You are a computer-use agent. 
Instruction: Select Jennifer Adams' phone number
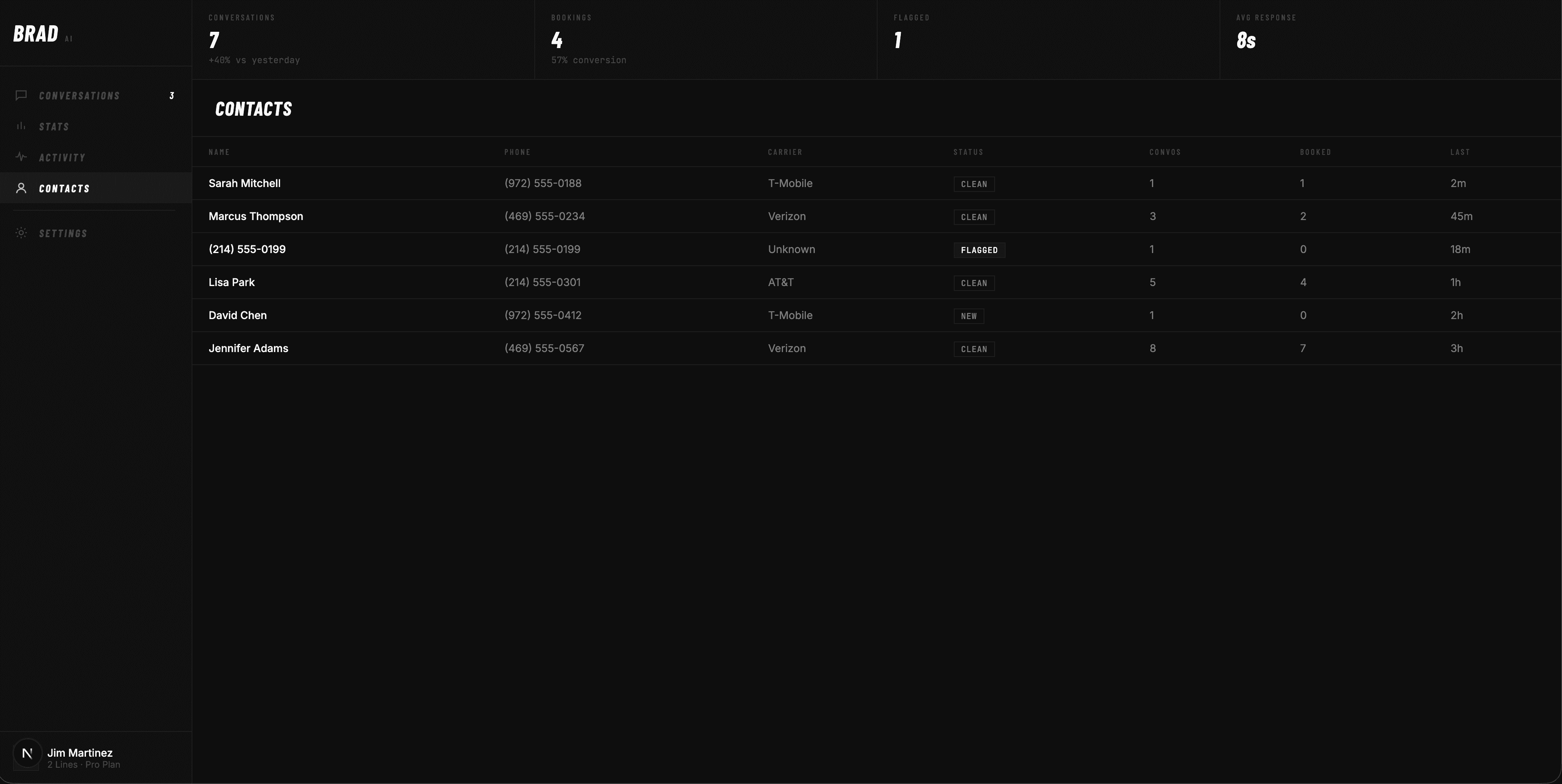(544, 348)
